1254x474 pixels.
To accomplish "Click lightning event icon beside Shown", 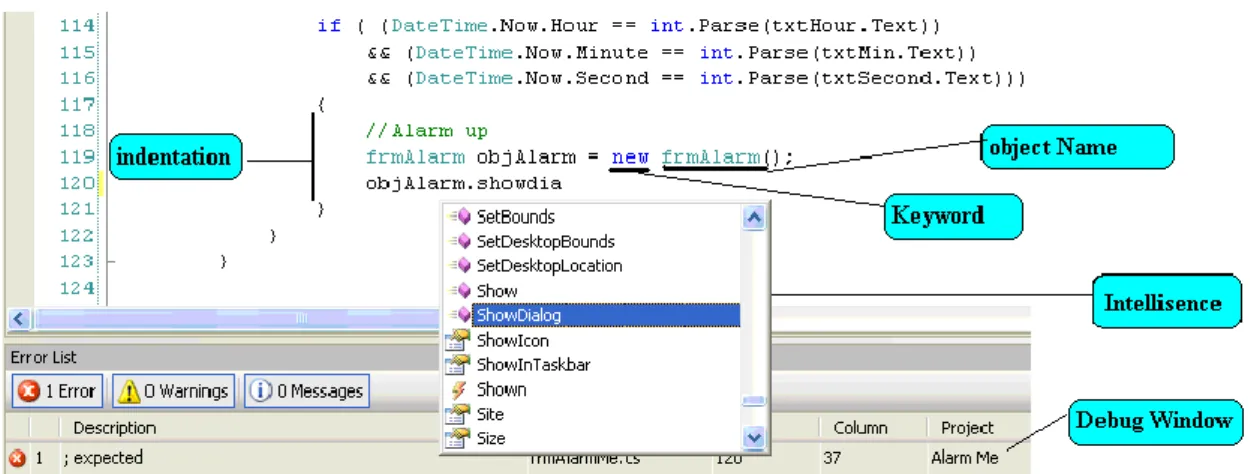I will pyautogui.click(x=459, y=389).
